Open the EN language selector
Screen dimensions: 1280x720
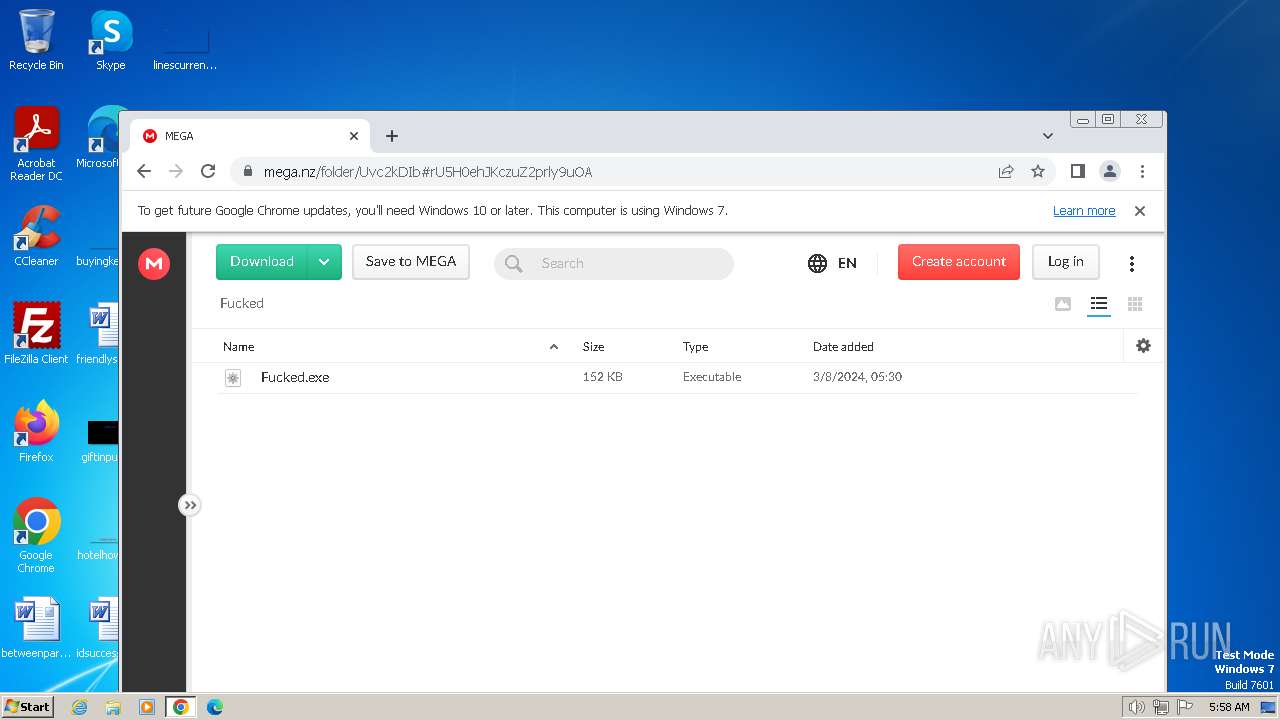(x=832, y=263)
